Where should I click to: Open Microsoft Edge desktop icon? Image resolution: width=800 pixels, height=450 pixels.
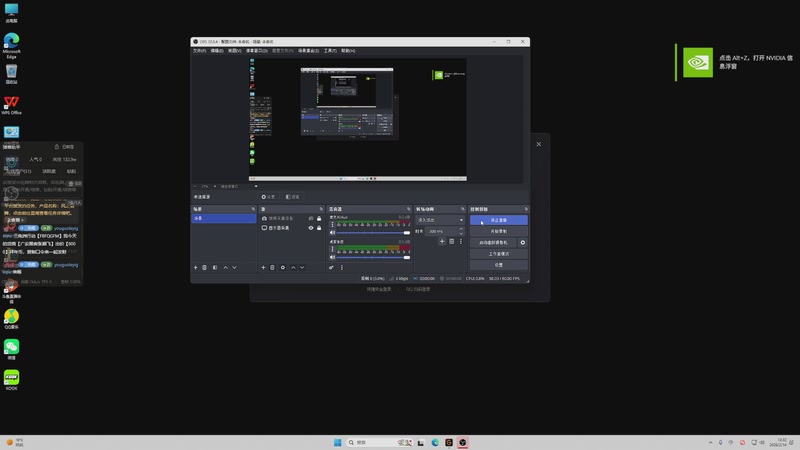[x=11, y=45]
